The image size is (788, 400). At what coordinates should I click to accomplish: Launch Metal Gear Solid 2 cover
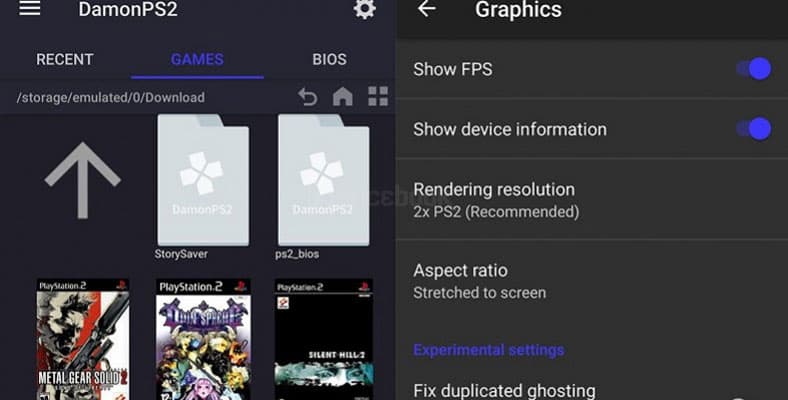click(83, 339)
